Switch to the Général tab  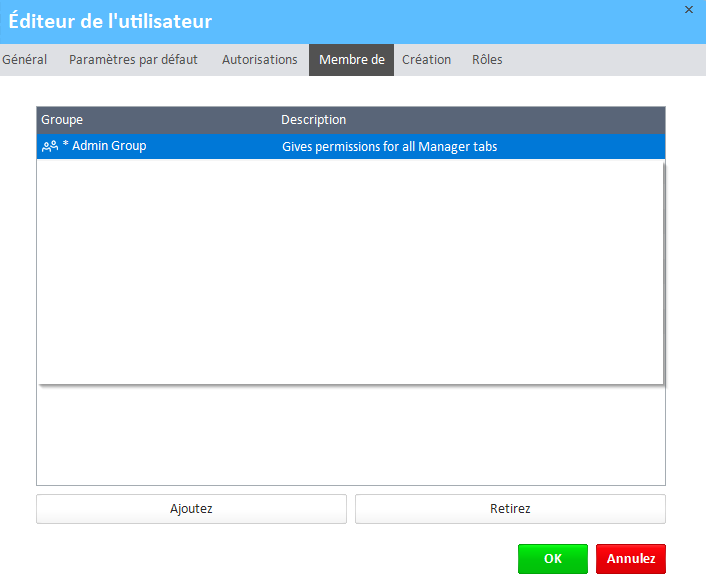pos(25,60)
